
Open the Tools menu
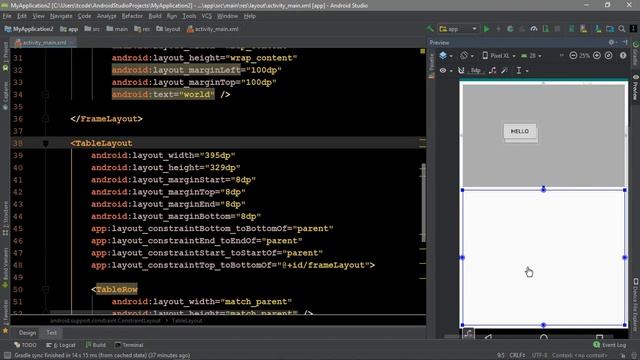pyautogui.click(x=189, y=16)
